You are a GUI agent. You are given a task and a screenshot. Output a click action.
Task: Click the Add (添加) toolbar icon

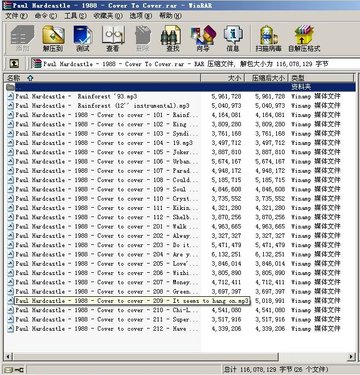(x=23, y=38)
